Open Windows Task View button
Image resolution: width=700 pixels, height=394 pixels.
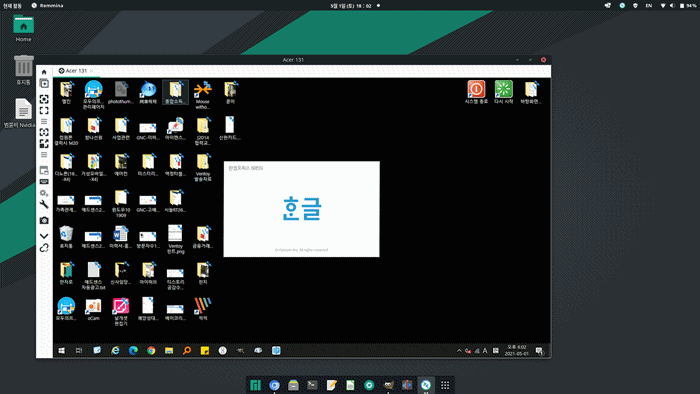(79, 351)
